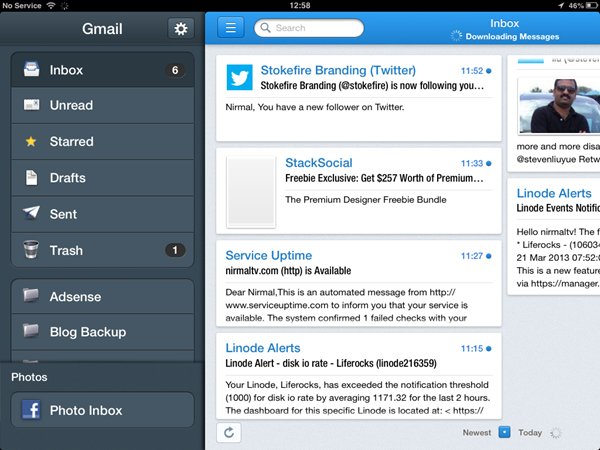Open the StackSocial email
The height and width of the screenshot is (450, 600).
click(359, 191)
